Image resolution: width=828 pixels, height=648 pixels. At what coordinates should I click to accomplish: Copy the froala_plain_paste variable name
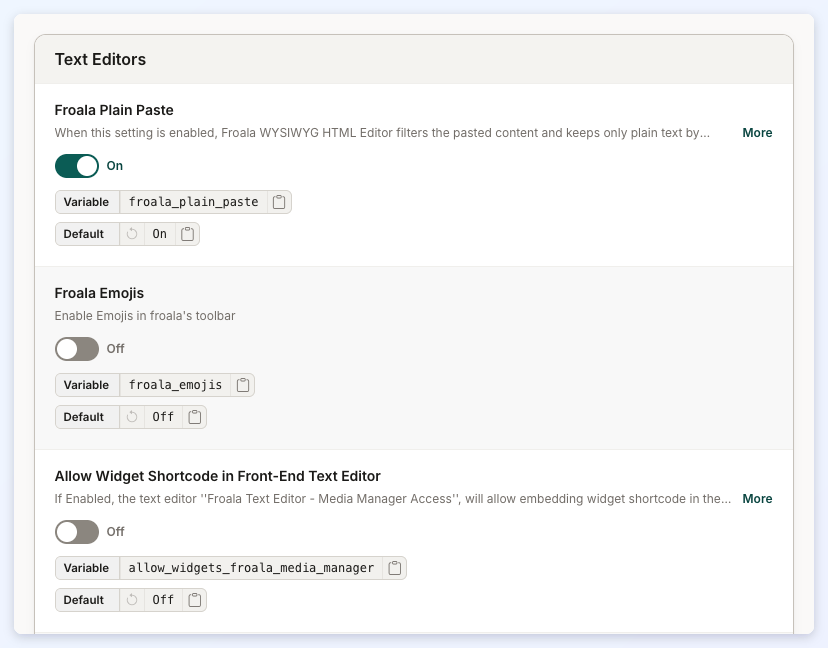click(279, 202)
